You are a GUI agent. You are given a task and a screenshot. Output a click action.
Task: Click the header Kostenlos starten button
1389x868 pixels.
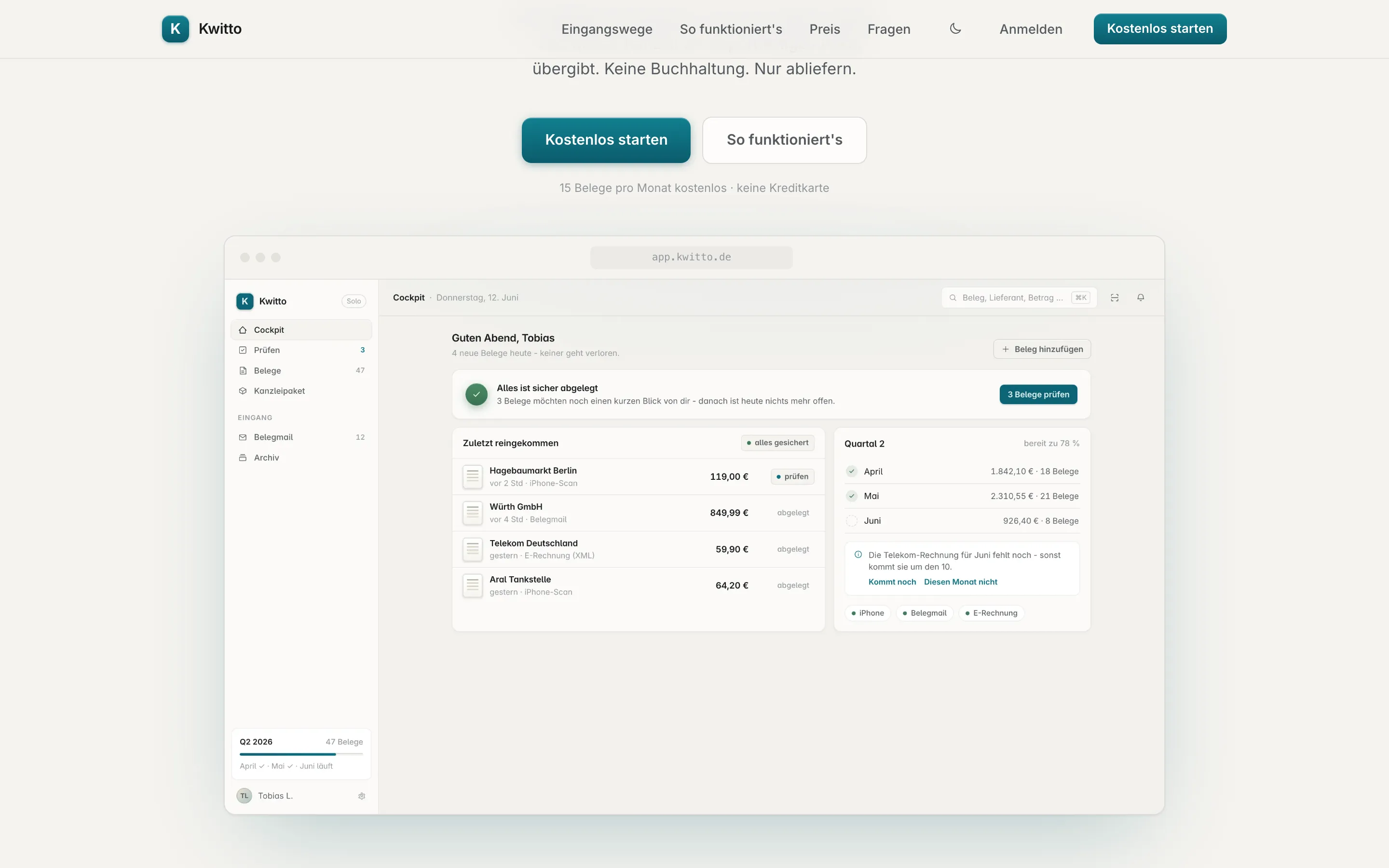[1160, 29]
